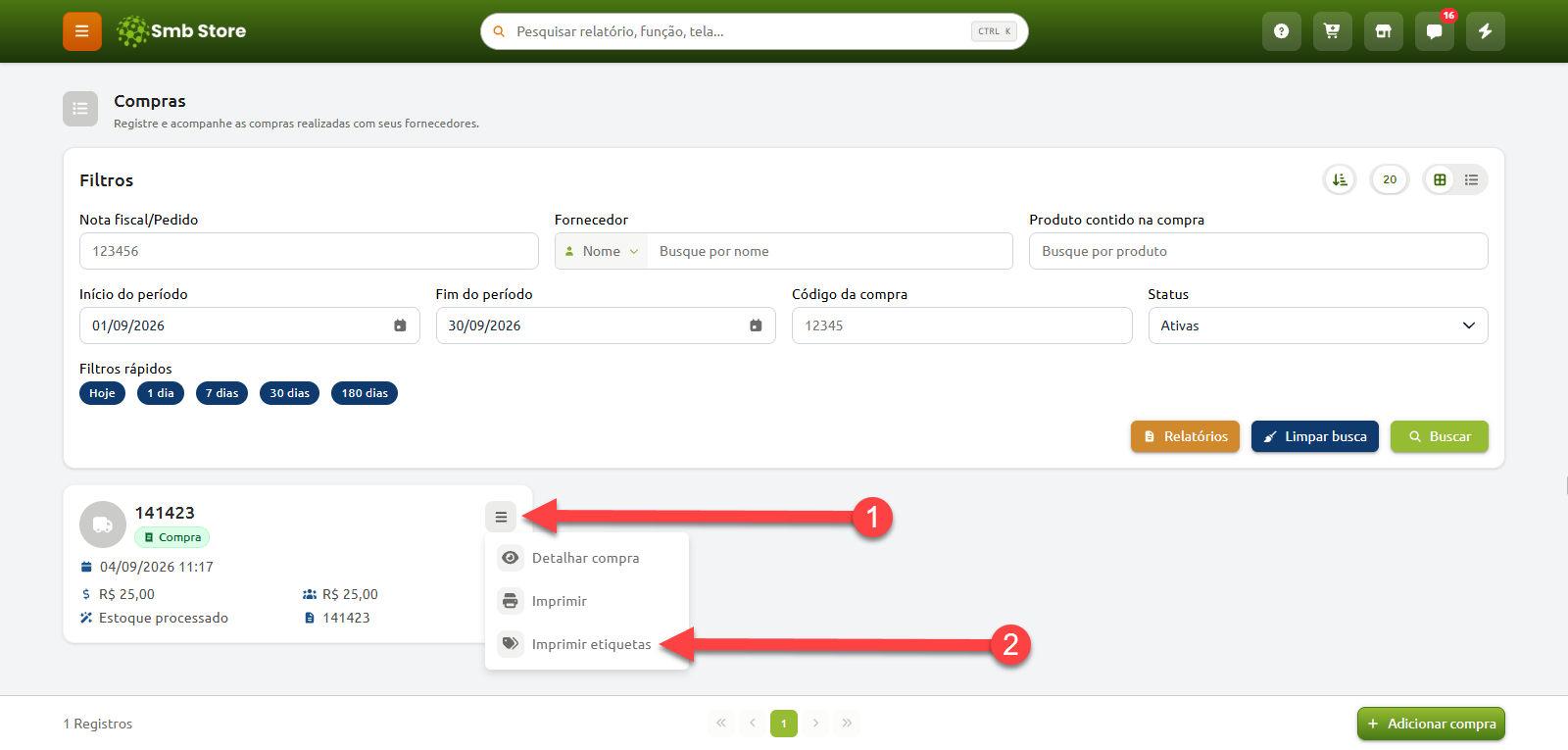Select Detalhar compra from the menu
This screenshot has width=1568, height=750.
pyautogui.click(x=587, y=558)
